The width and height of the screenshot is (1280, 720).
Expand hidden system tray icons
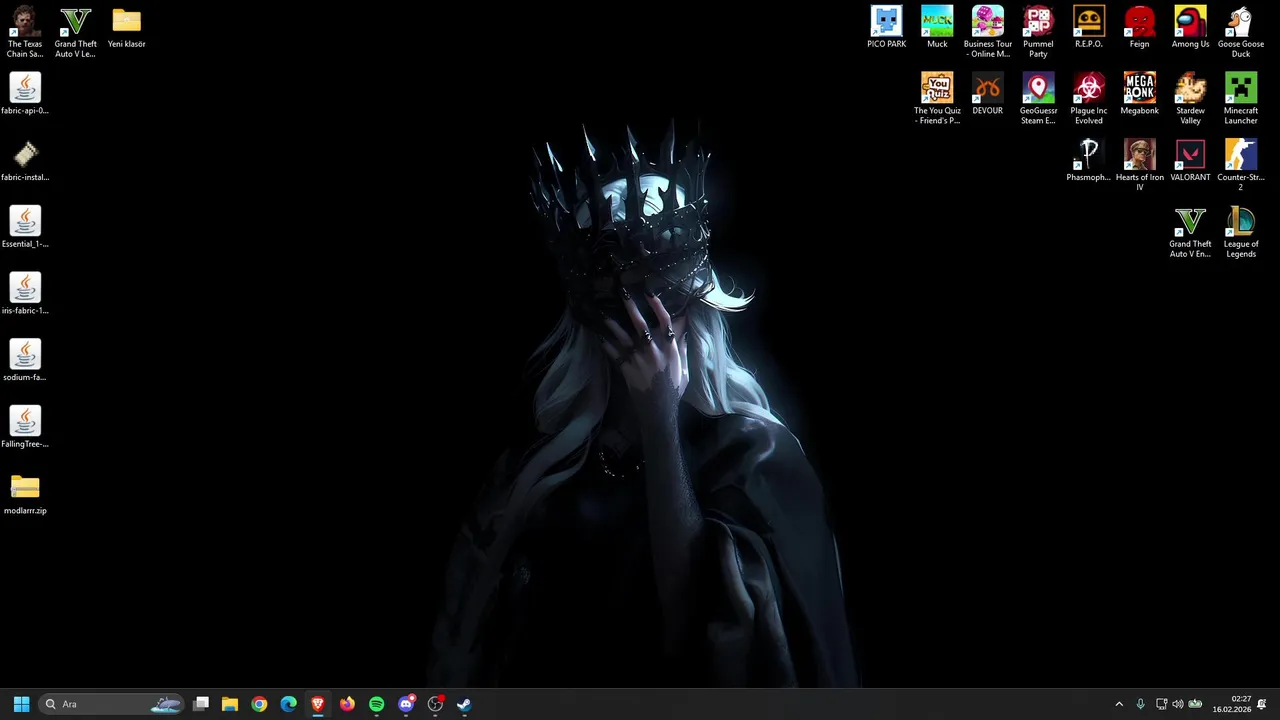pos(1119,704)
